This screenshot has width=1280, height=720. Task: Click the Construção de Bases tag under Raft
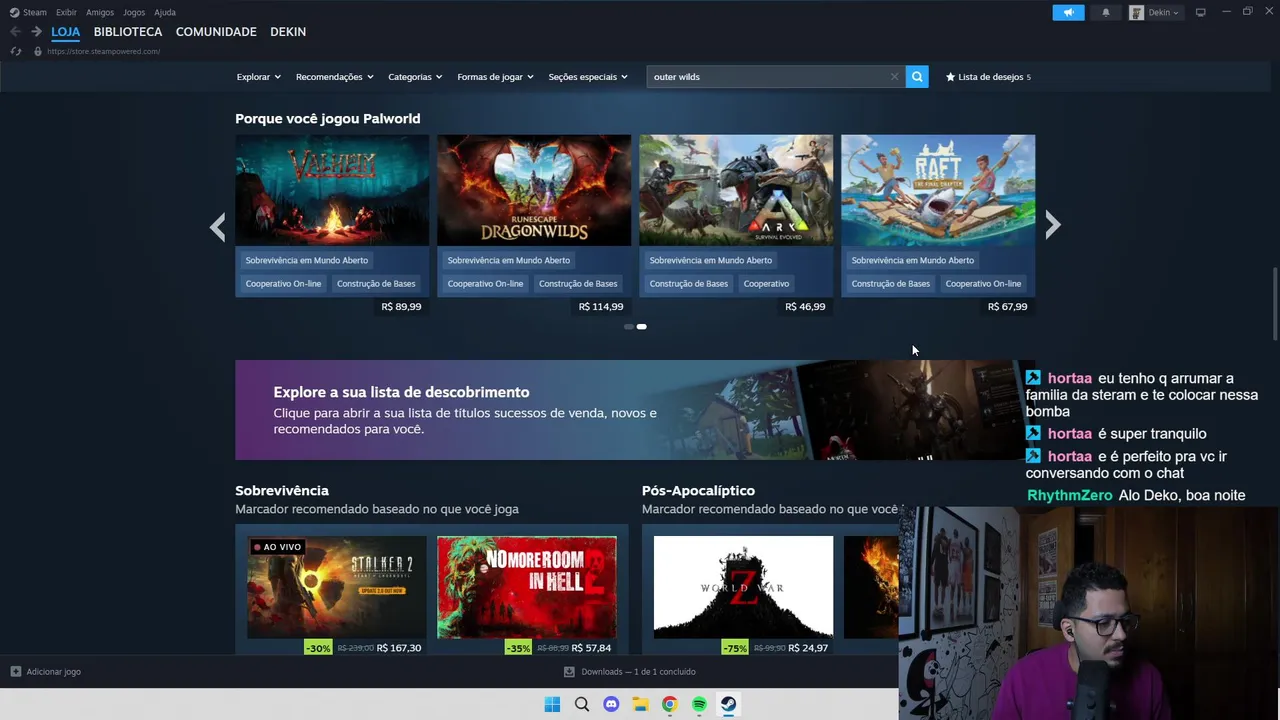click(891, 284)
